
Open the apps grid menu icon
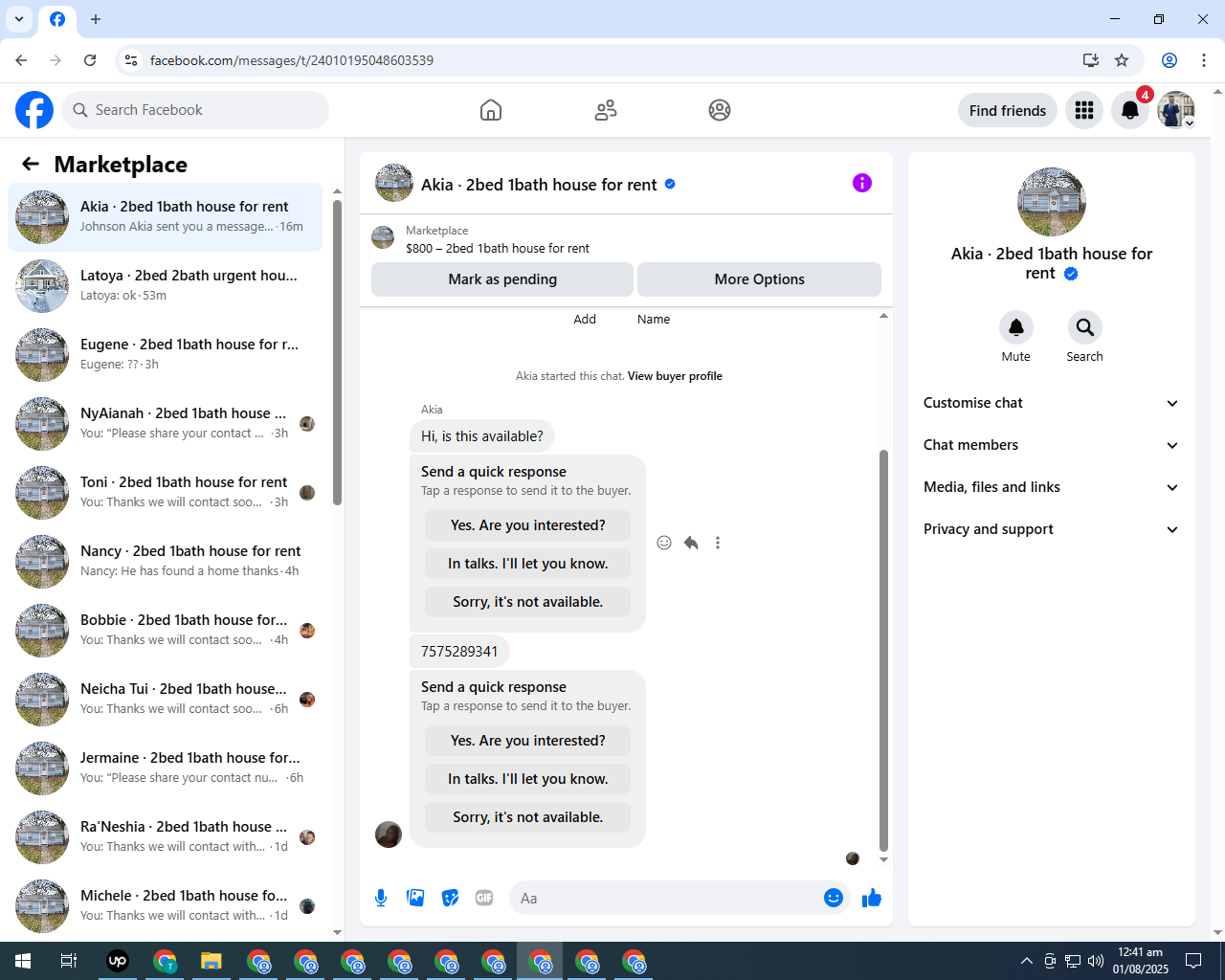coord(1084,110)
